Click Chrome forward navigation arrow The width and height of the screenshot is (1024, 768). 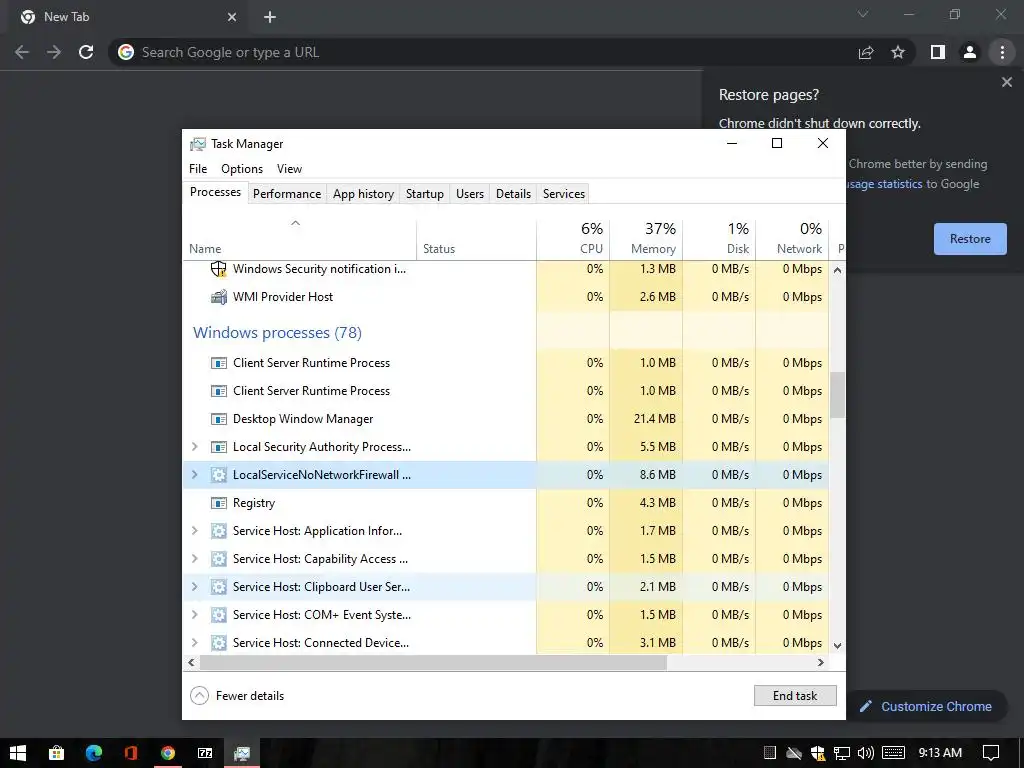click(x=54, y=52)
